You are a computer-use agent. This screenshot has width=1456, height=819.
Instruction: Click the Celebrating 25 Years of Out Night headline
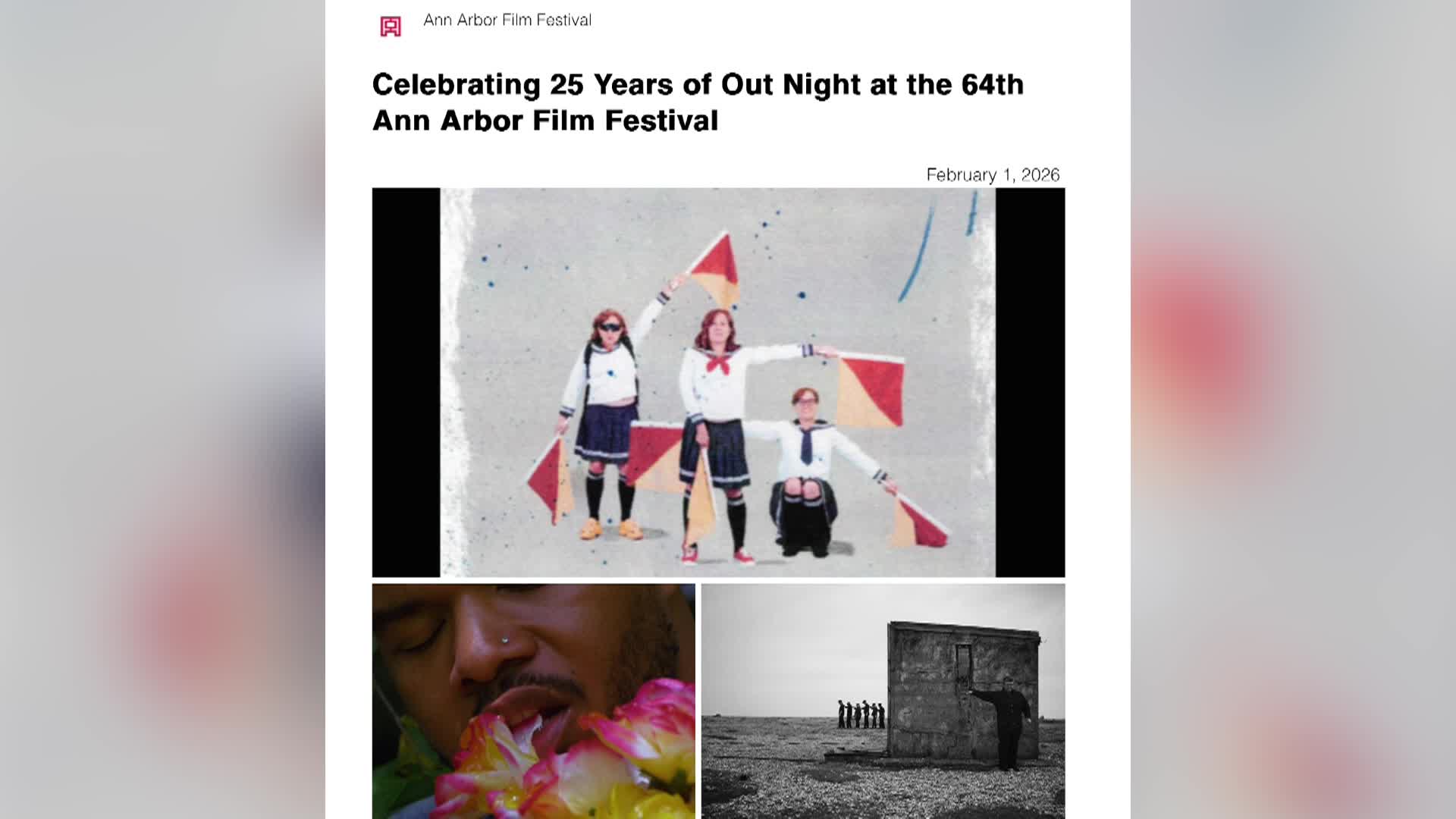click(698, 102)
